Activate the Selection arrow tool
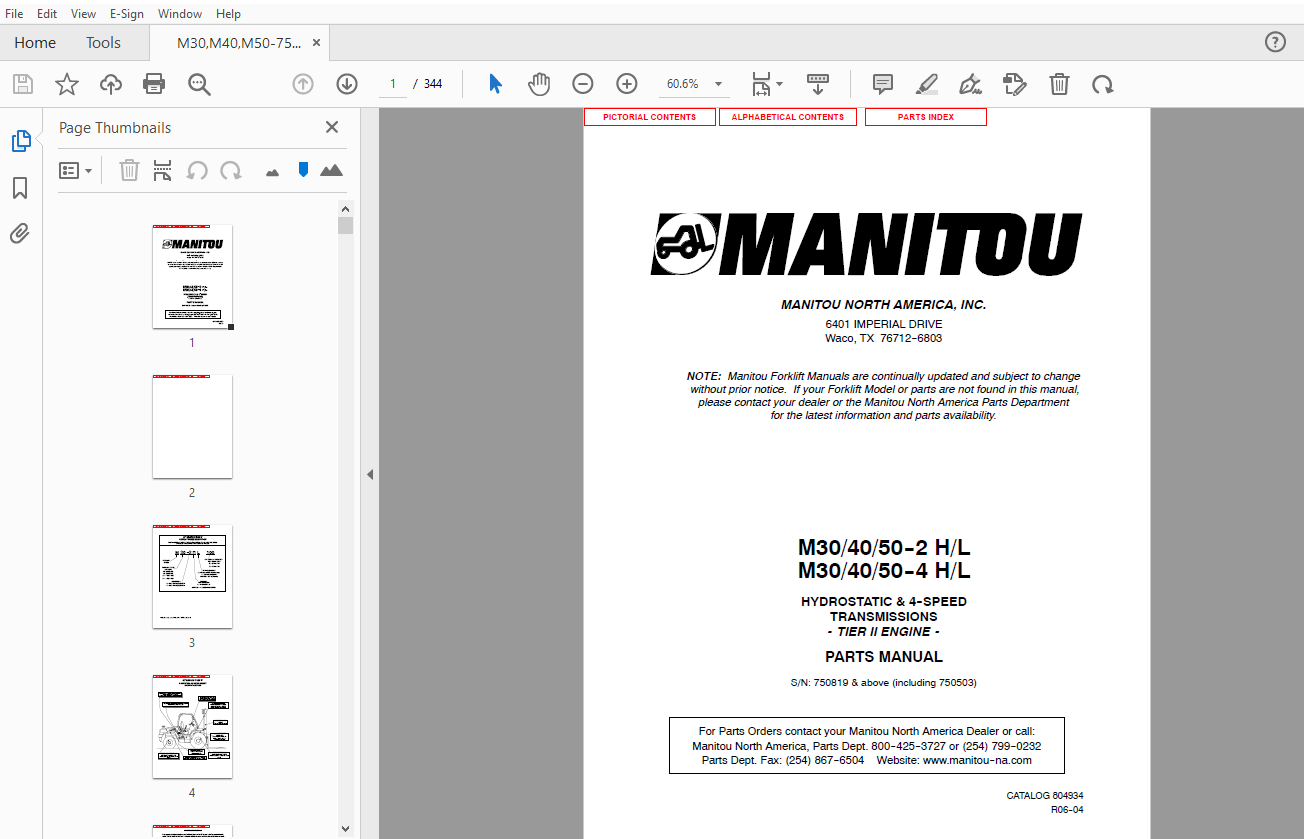 click(495, 84)
